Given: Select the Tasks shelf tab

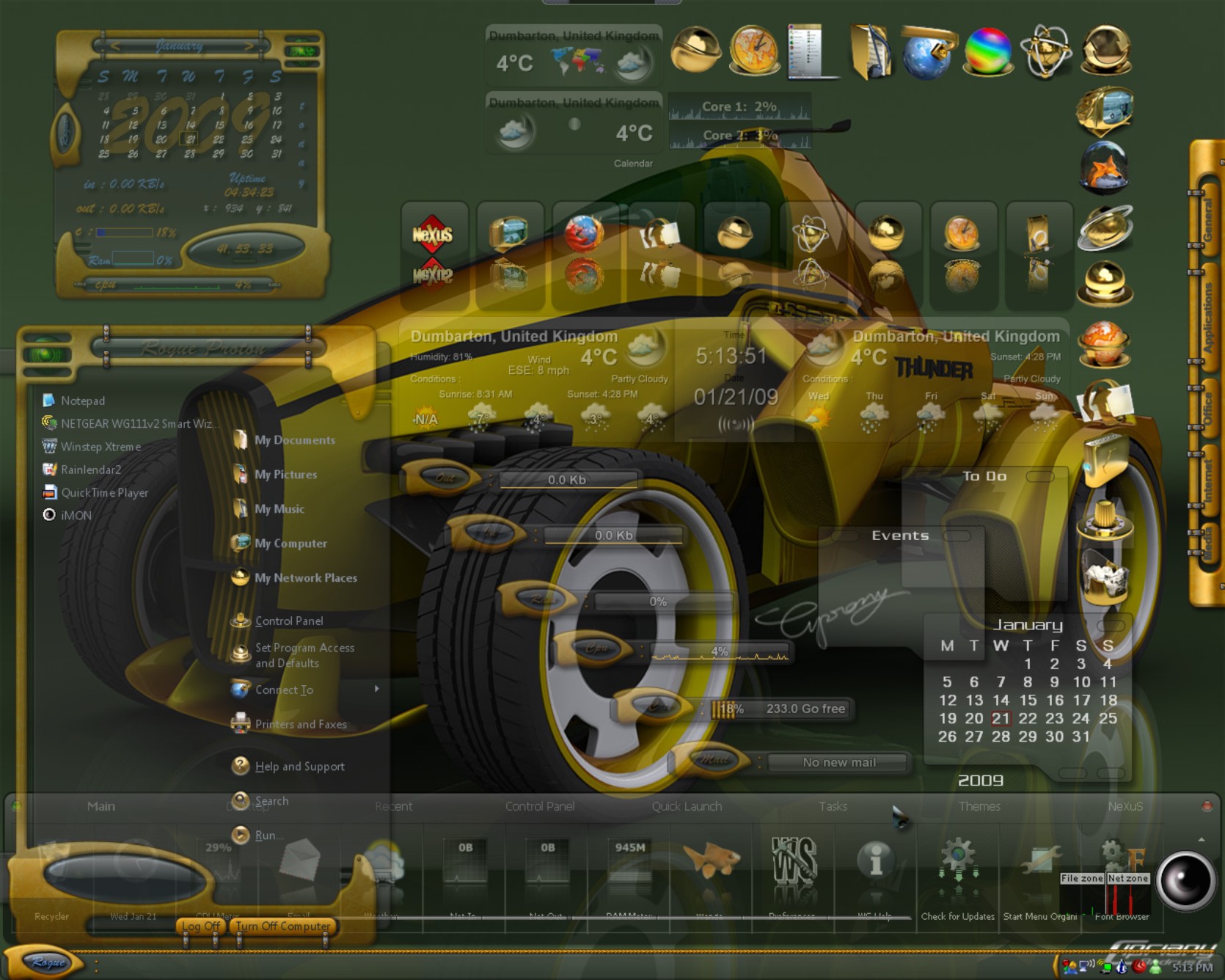Looking at the screenshot, I should click(x=833, y=806).
